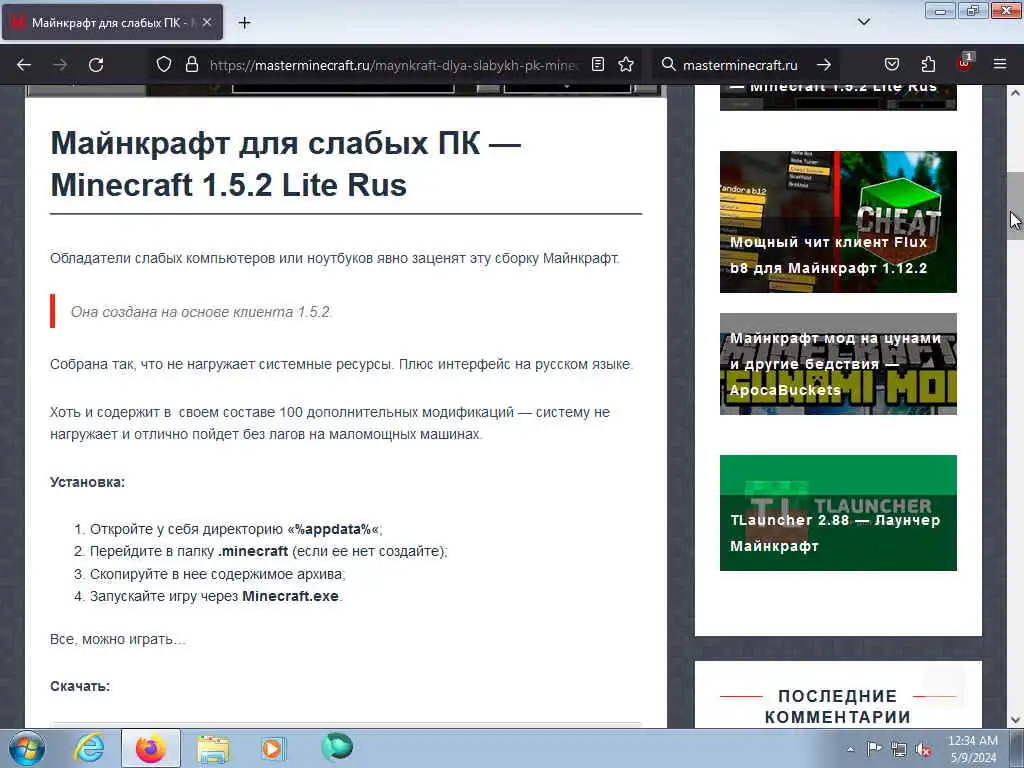Click the bold .minecraft folder name
1024x768 pixels.
pyautogui.click(x=253, y=551)
